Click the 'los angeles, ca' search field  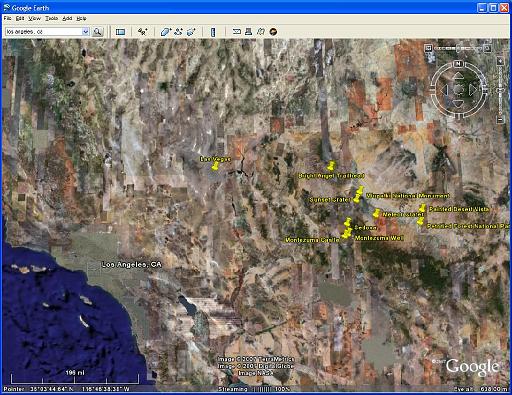click(x=44, y=32)
